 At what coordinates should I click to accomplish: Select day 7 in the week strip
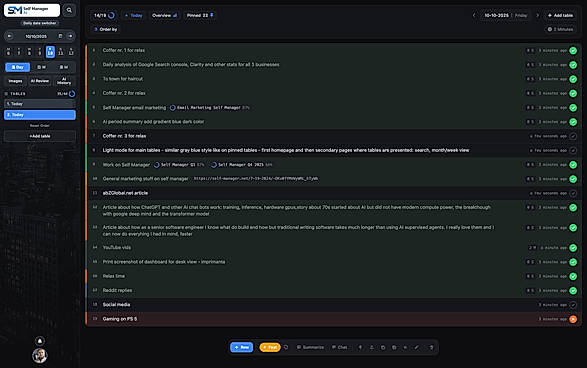pos(19,52)
